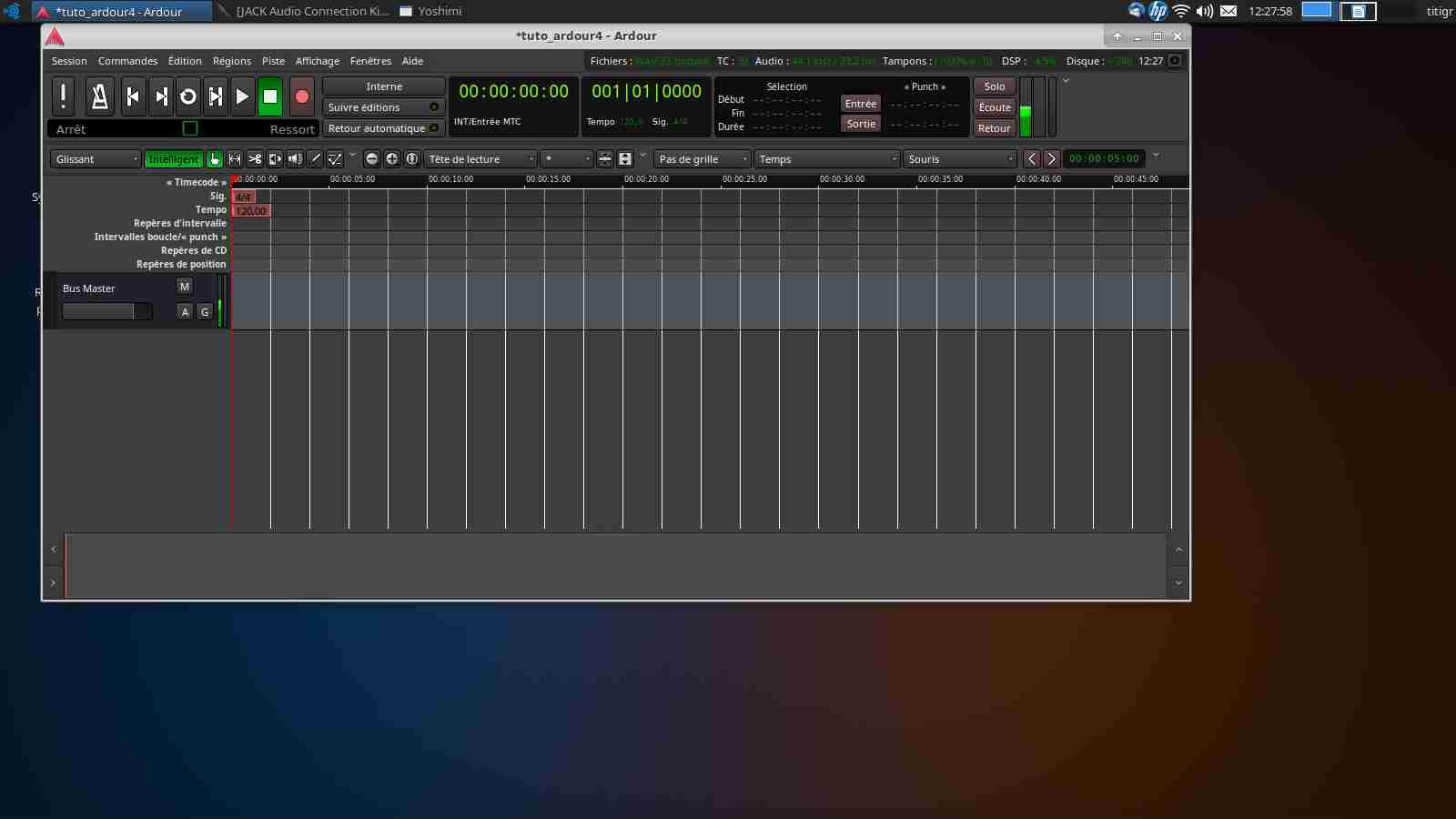Click the MIDI panic exclamation button

(x=63, y=96)
